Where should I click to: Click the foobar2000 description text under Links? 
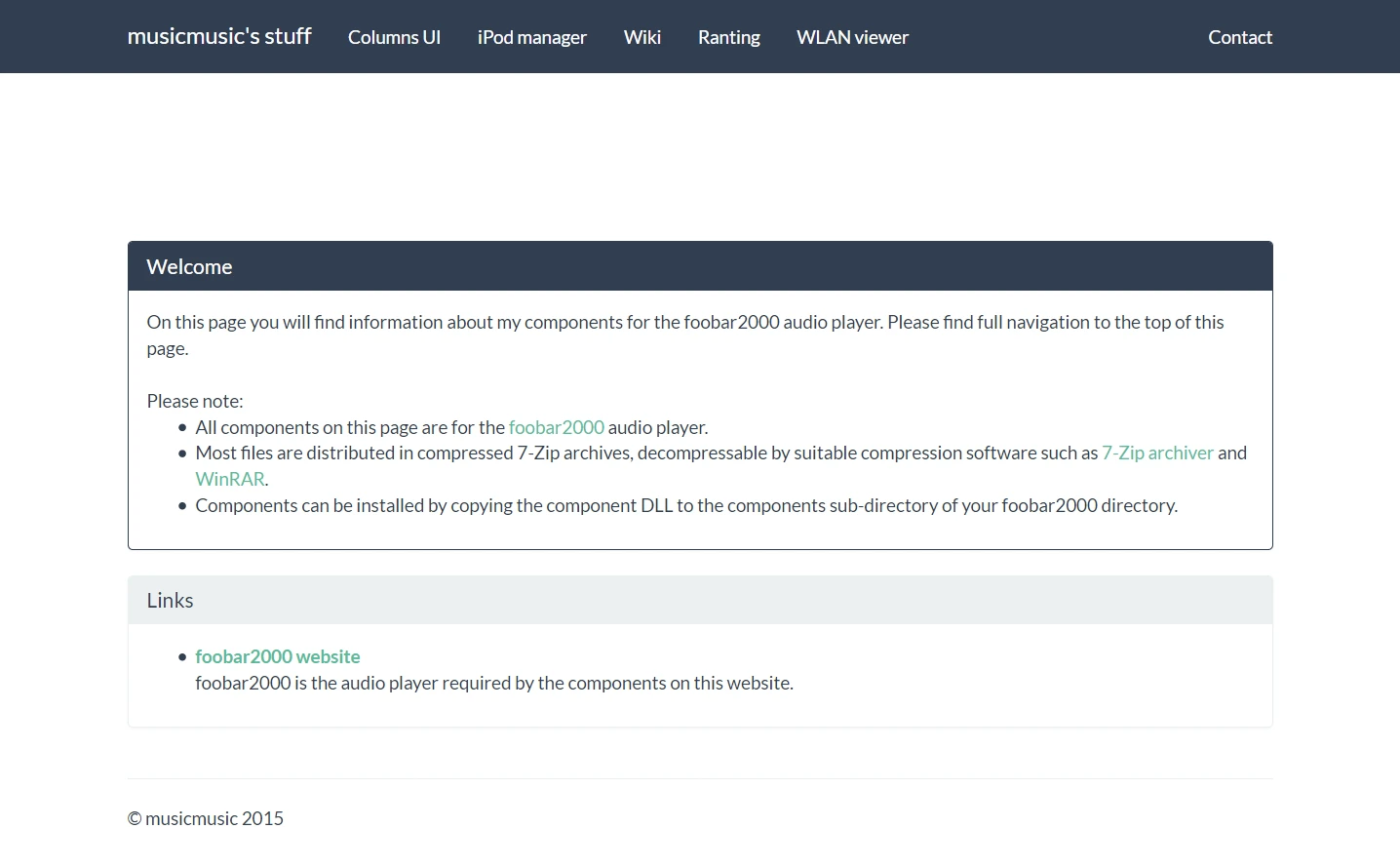[x=494, y=683]
